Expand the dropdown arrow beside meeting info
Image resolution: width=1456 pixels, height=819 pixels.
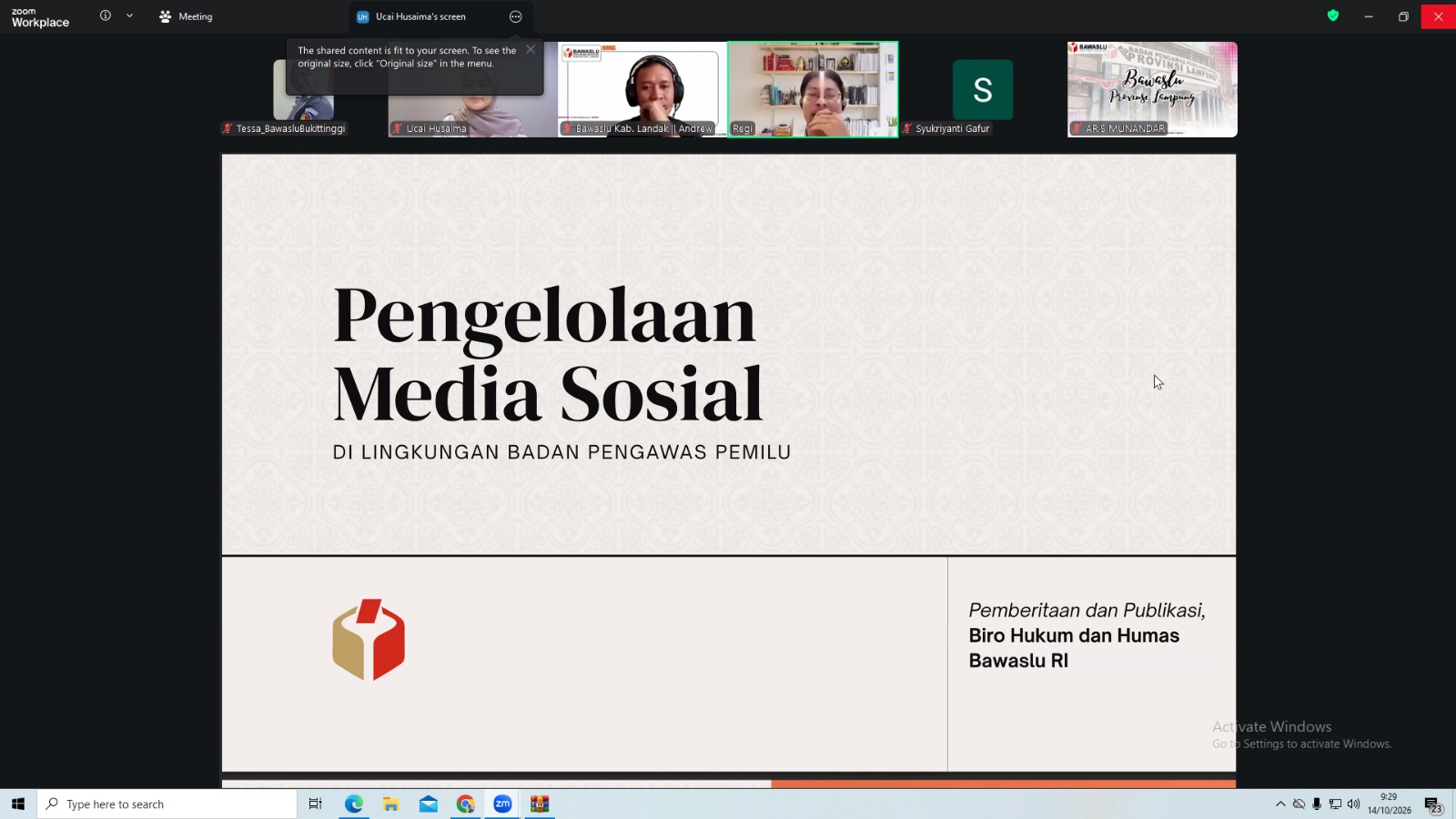[129, 15]
